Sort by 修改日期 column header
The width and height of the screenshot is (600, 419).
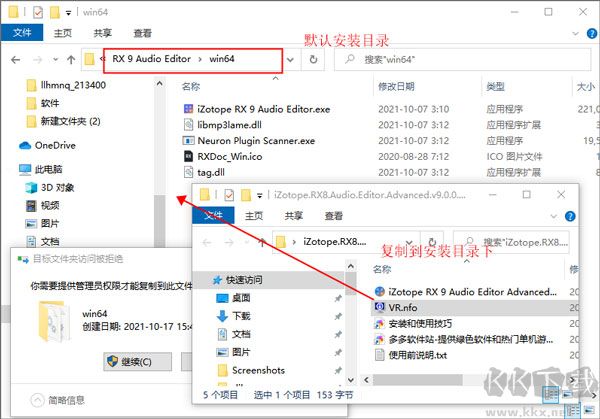coord(396,86)
